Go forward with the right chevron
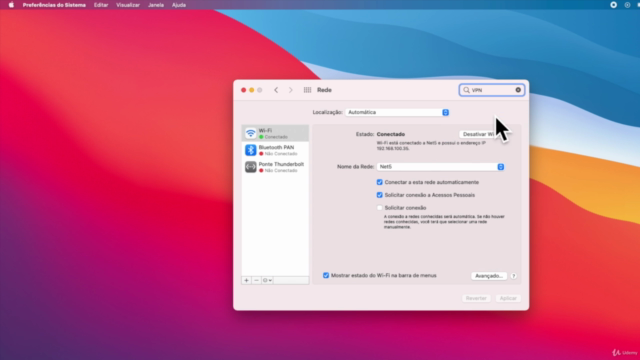The image size is (640, 360). (291, 90)
